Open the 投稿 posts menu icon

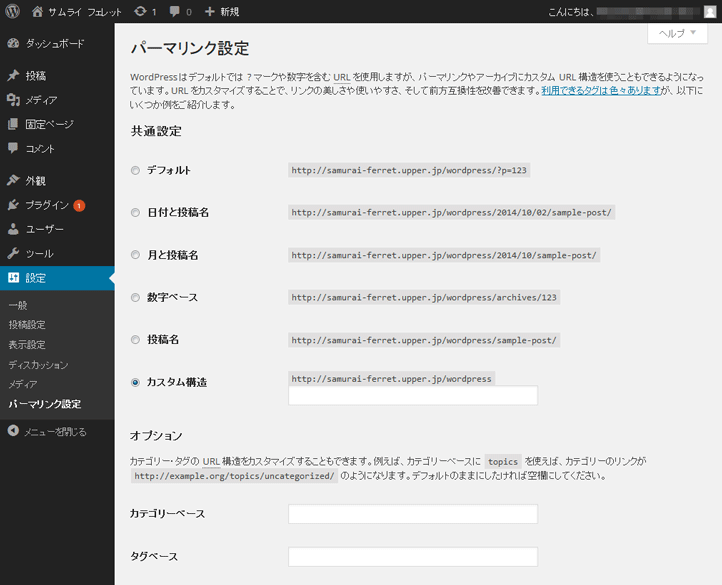[x=13, y=76]
